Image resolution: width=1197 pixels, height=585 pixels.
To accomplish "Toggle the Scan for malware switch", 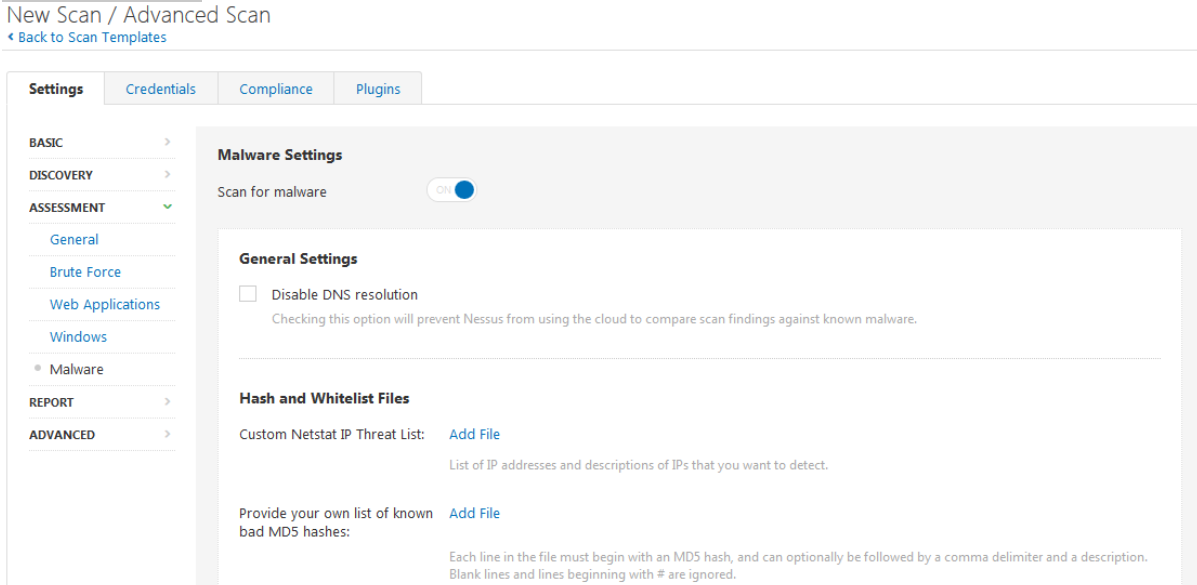I will point(451,190).
